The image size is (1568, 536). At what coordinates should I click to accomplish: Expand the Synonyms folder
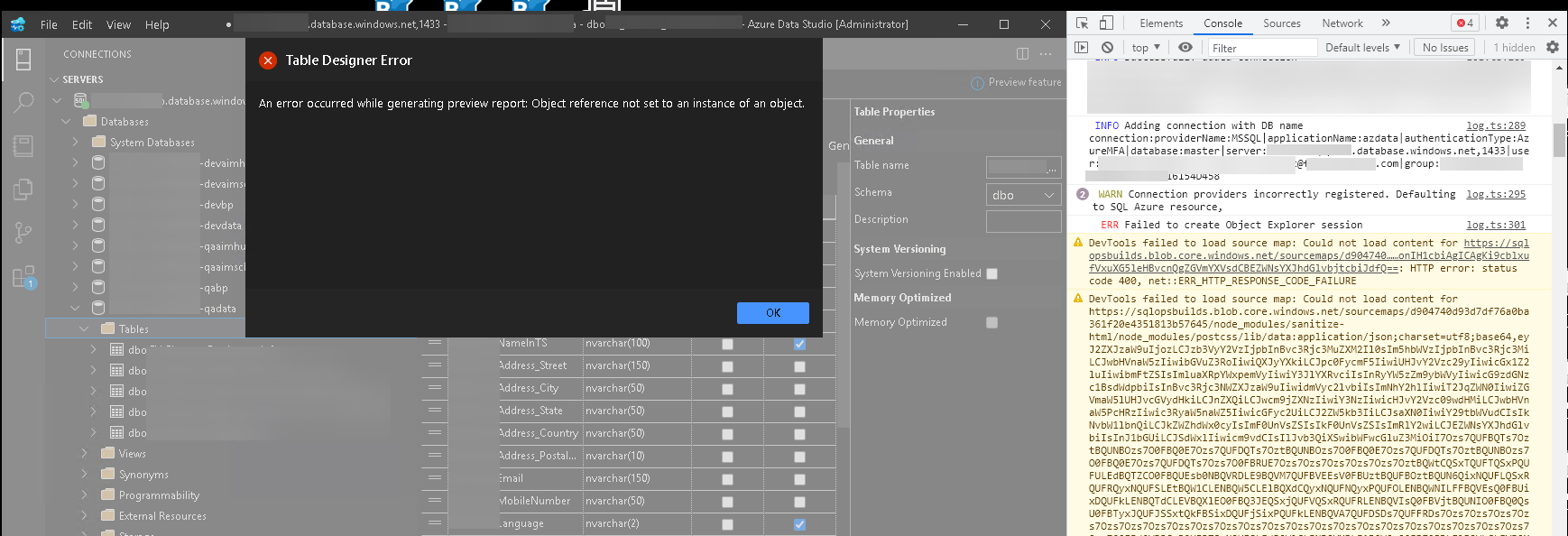pos(84,474)
